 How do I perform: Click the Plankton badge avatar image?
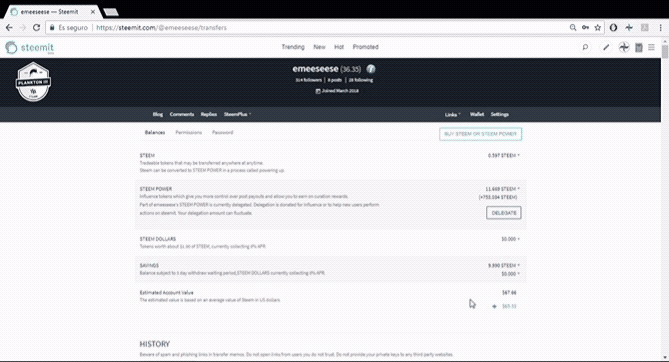click(33, 82)
